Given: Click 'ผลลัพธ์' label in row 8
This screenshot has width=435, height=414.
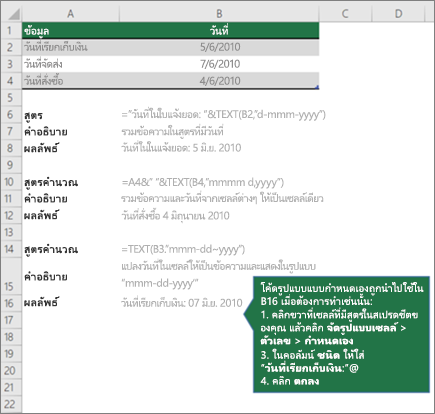Looking at the screenshot, I should [x=41, y=148].
